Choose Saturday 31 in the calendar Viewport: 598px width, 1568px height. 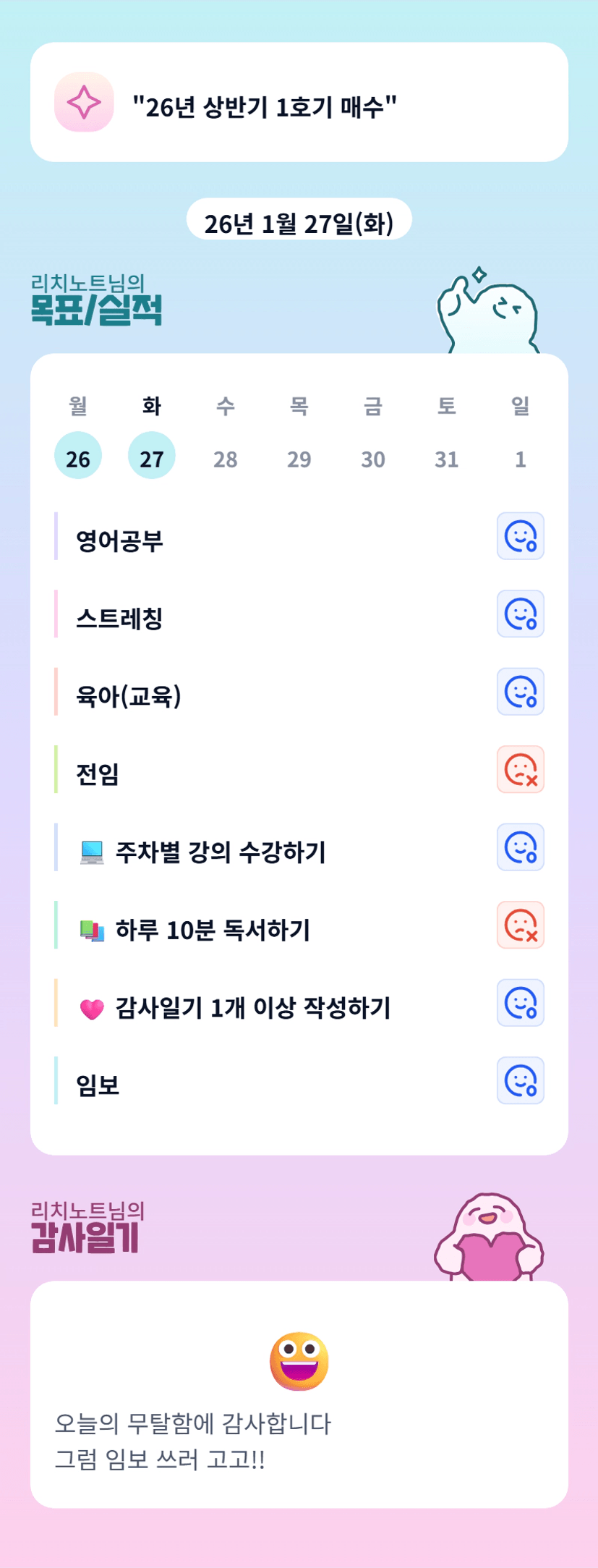(x=446, y=458)
